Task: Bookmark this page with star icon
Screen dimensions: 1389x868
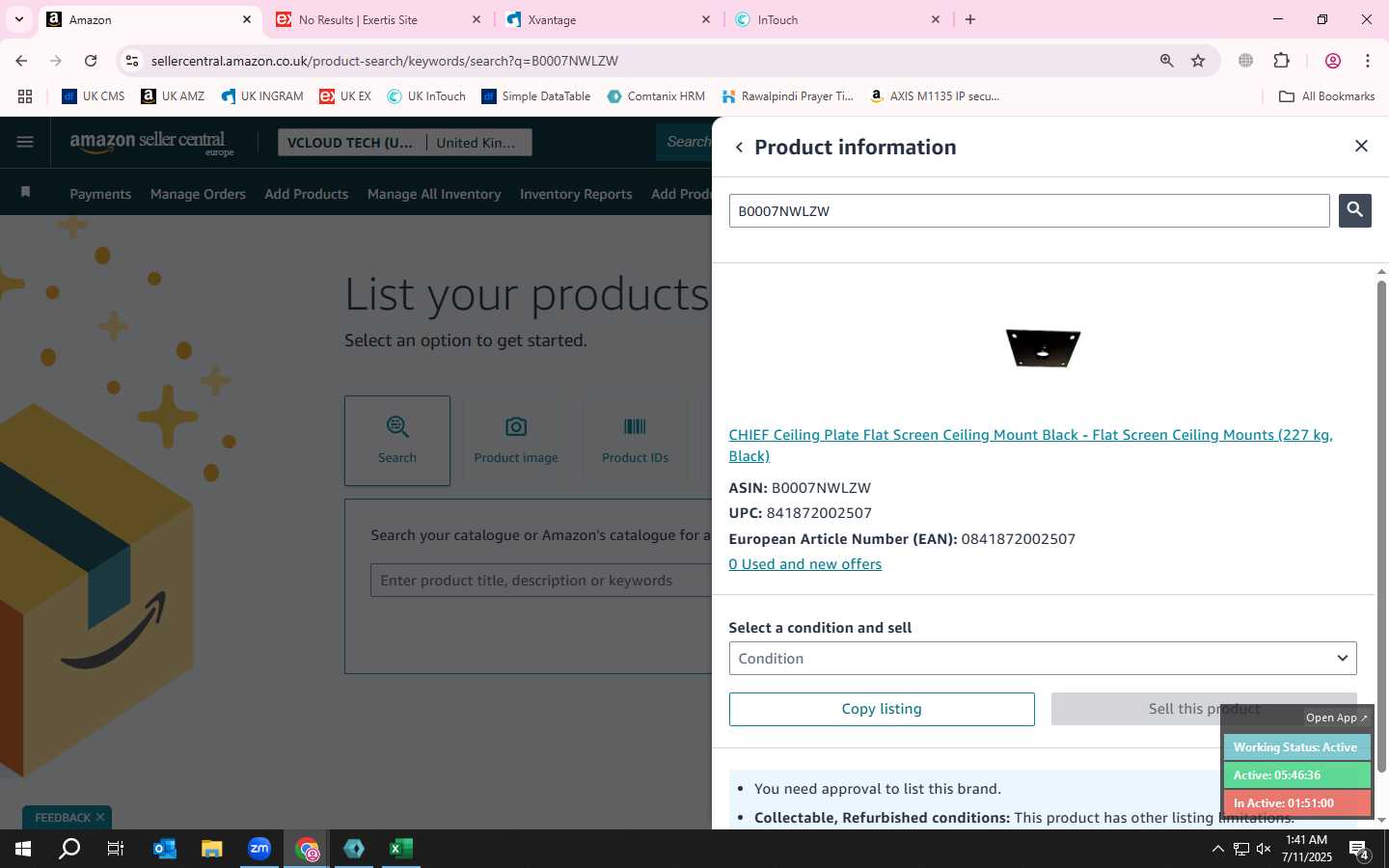Action: click(1198, 61)
